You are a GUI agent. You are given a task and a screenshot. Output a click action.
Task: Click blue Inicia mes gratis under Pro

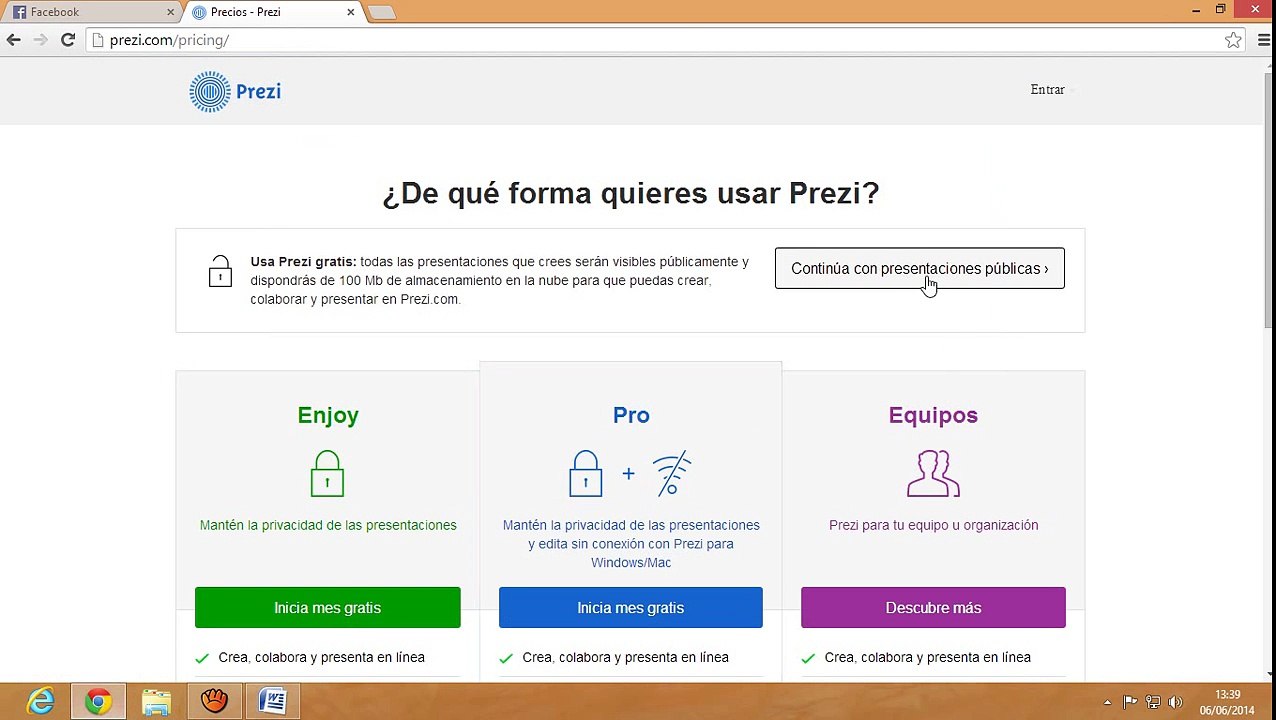point(630,608)
